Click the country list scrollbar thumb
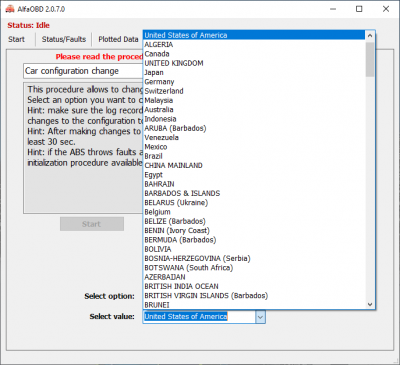This screenshot has height=365, width=400. 370,59
